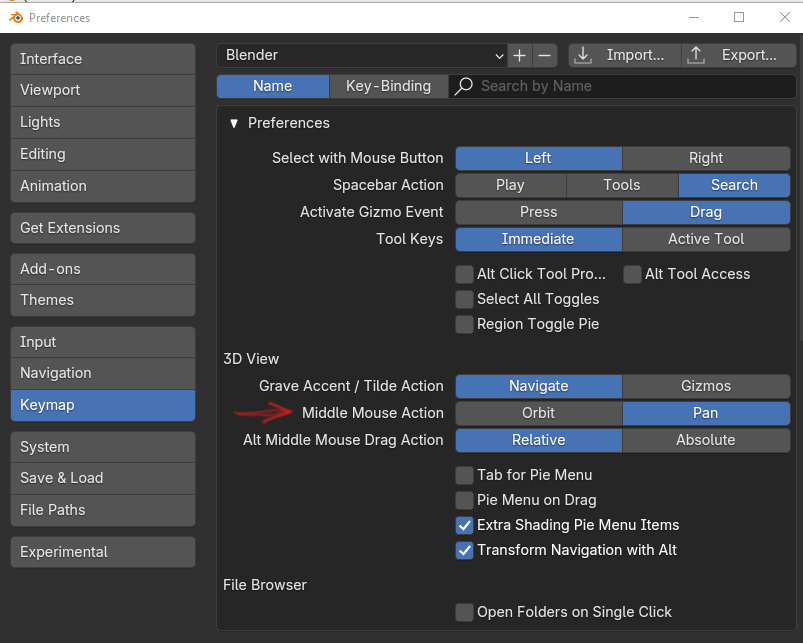Collapse the Preferences section triangle

pyautogui.click(x=234, y=123)
